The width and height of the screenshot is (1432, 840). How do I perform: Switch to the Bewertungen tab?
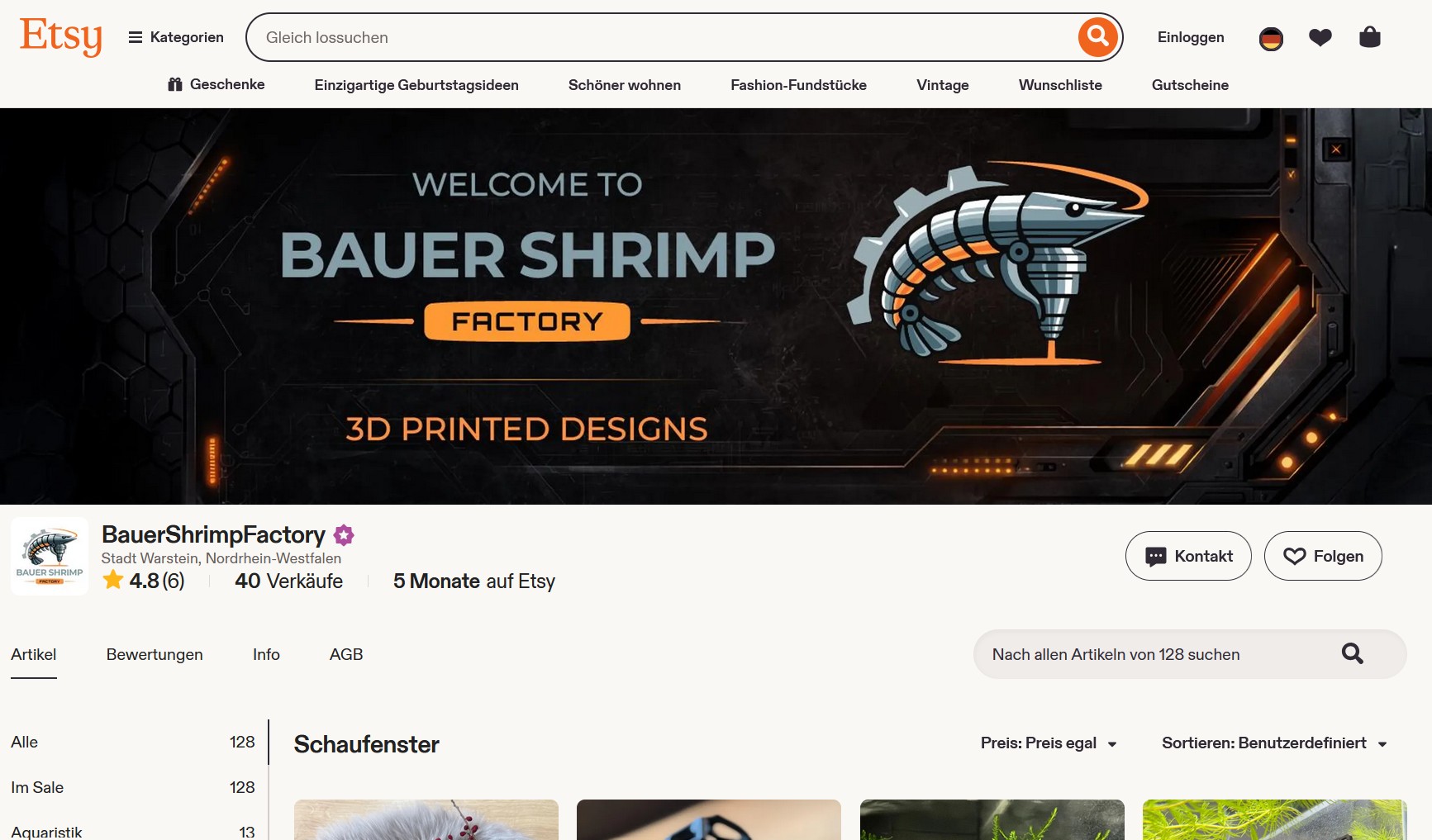point(155,654)
